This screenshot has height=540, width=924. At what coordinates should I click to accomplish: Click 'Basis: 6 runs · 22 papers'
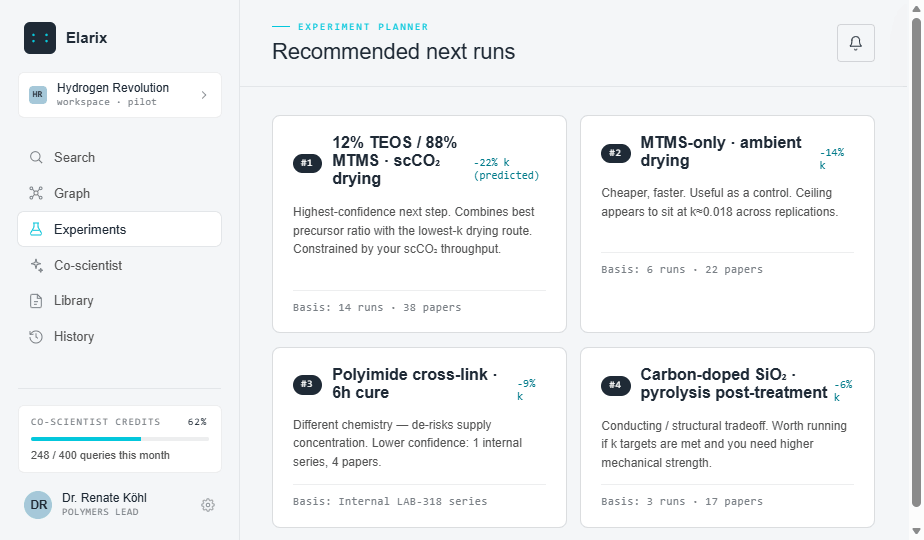[682, 269]
